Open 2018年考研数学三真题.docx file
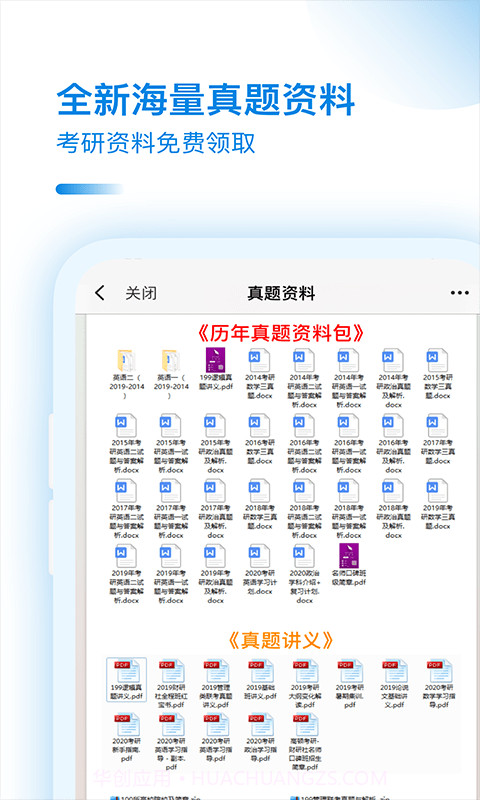The width and height of the screenshot is (480, 800). click(260, 504)
